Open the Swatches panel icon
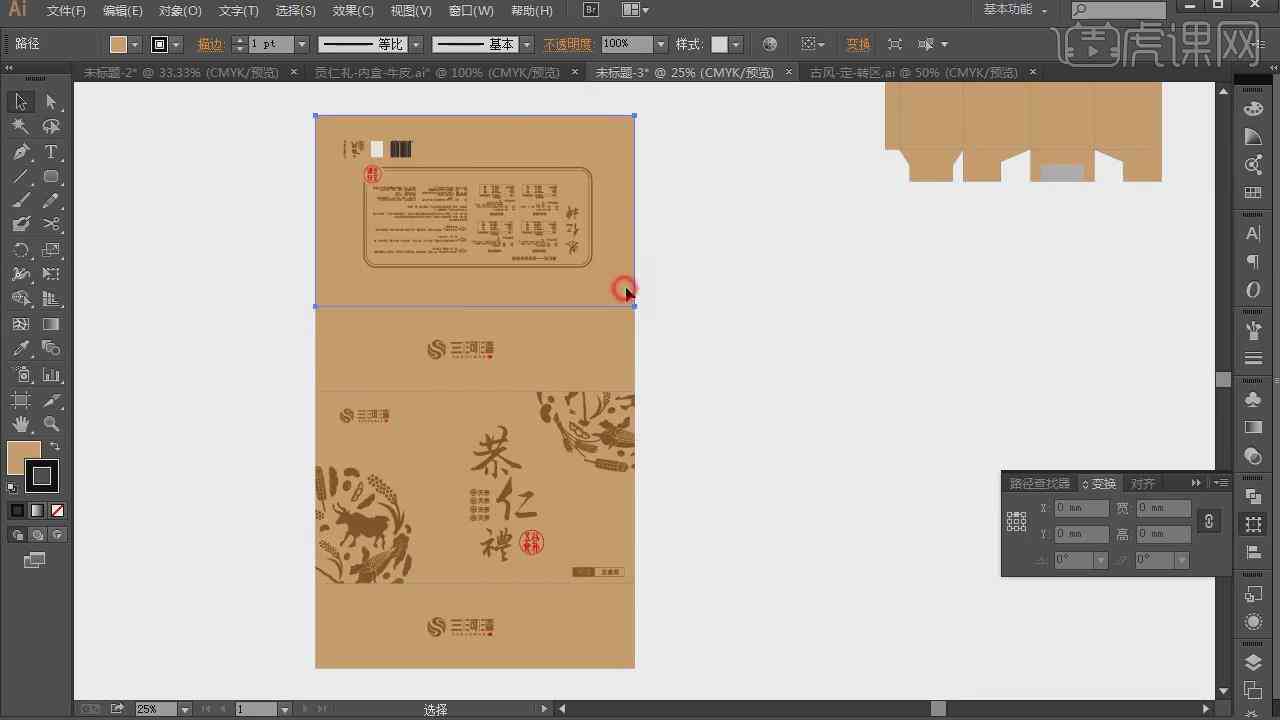This screenshot has height=720, width=1280. point(1253,193)
